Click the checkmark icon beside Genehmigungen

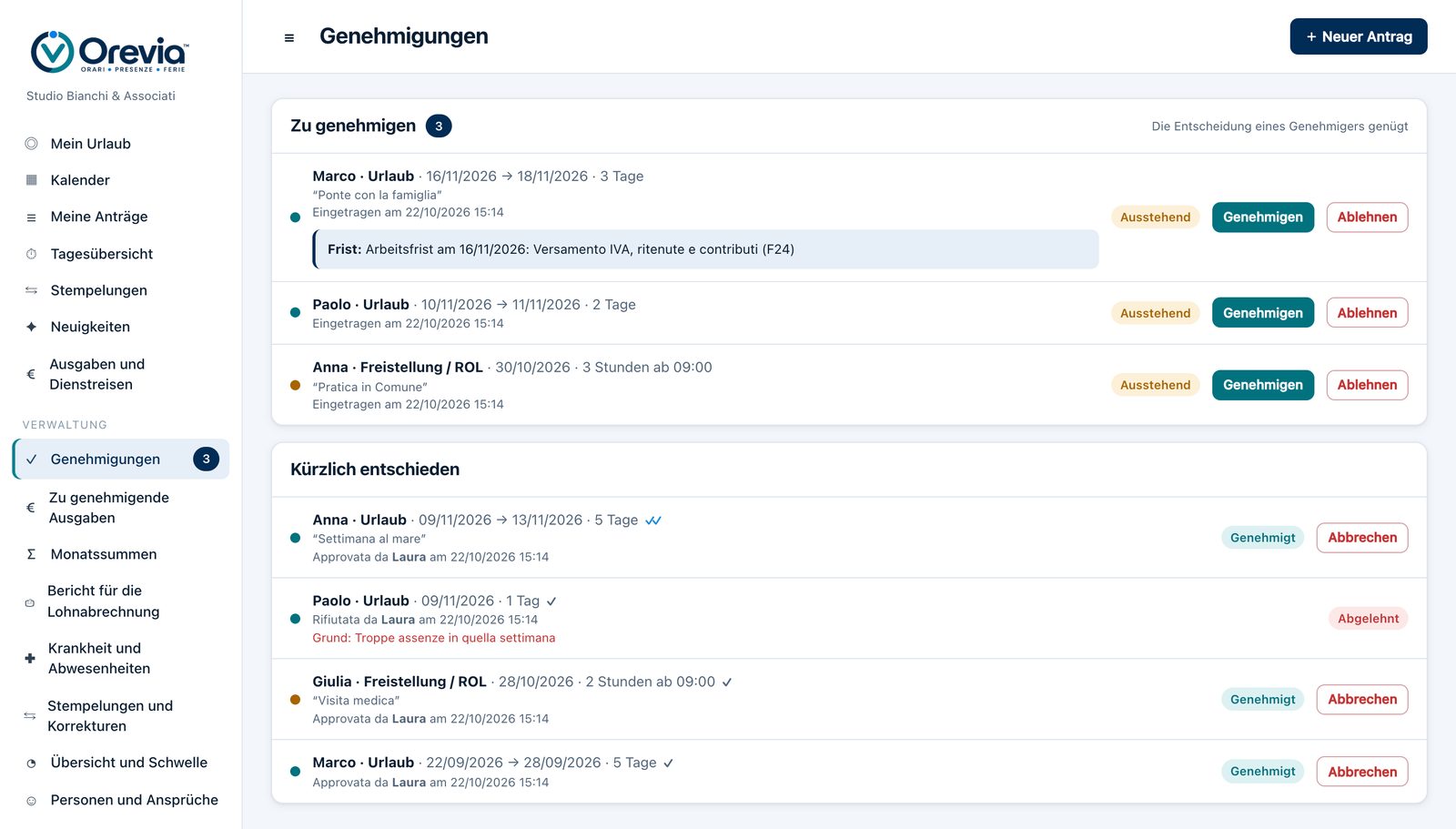tap(31, 460)
